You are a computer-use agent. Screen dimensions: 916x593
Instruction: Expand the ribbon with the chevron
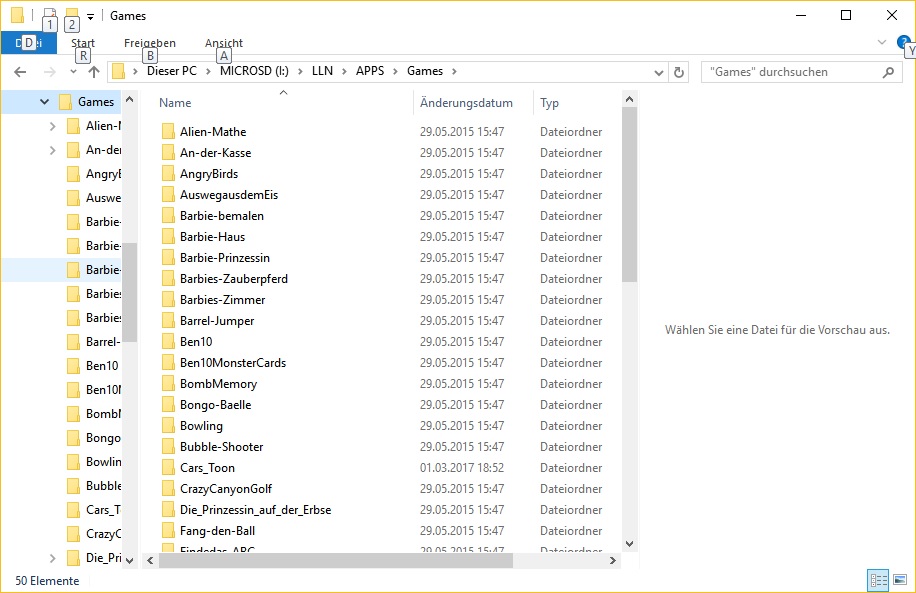coord(882,42)
